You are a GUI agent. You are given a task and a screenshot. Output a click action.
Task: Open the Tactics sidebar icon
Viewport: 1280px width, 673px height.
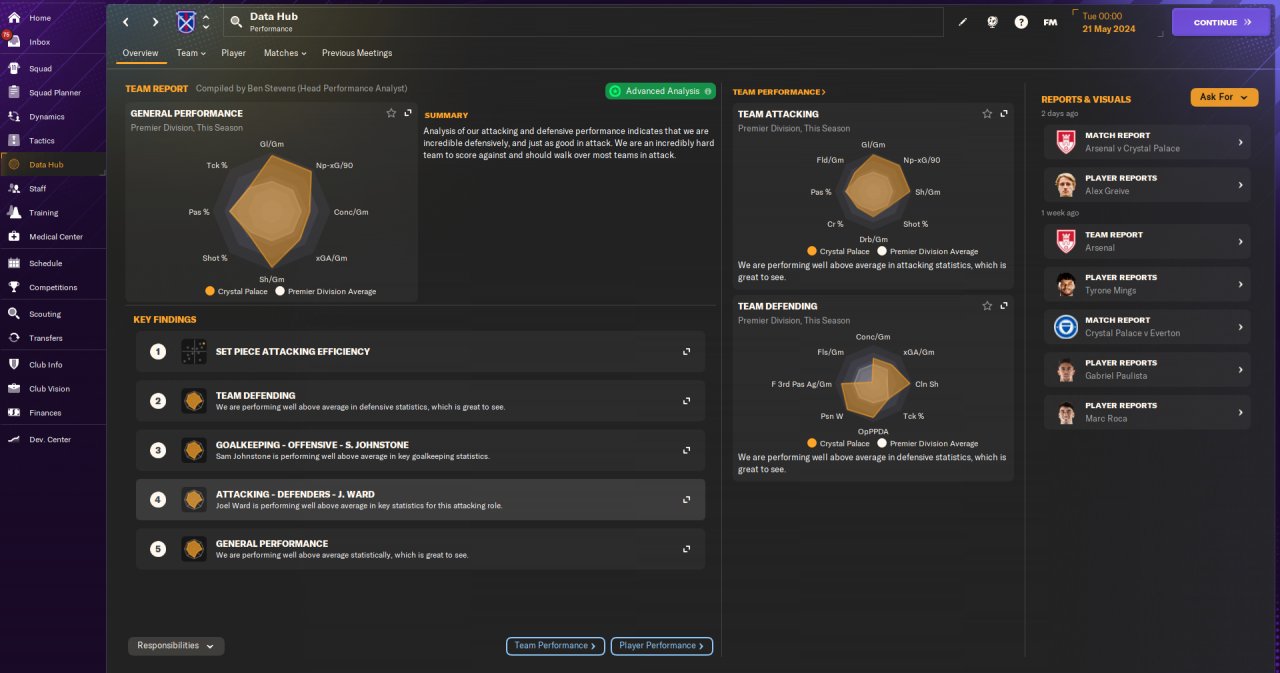click(14, 141)
